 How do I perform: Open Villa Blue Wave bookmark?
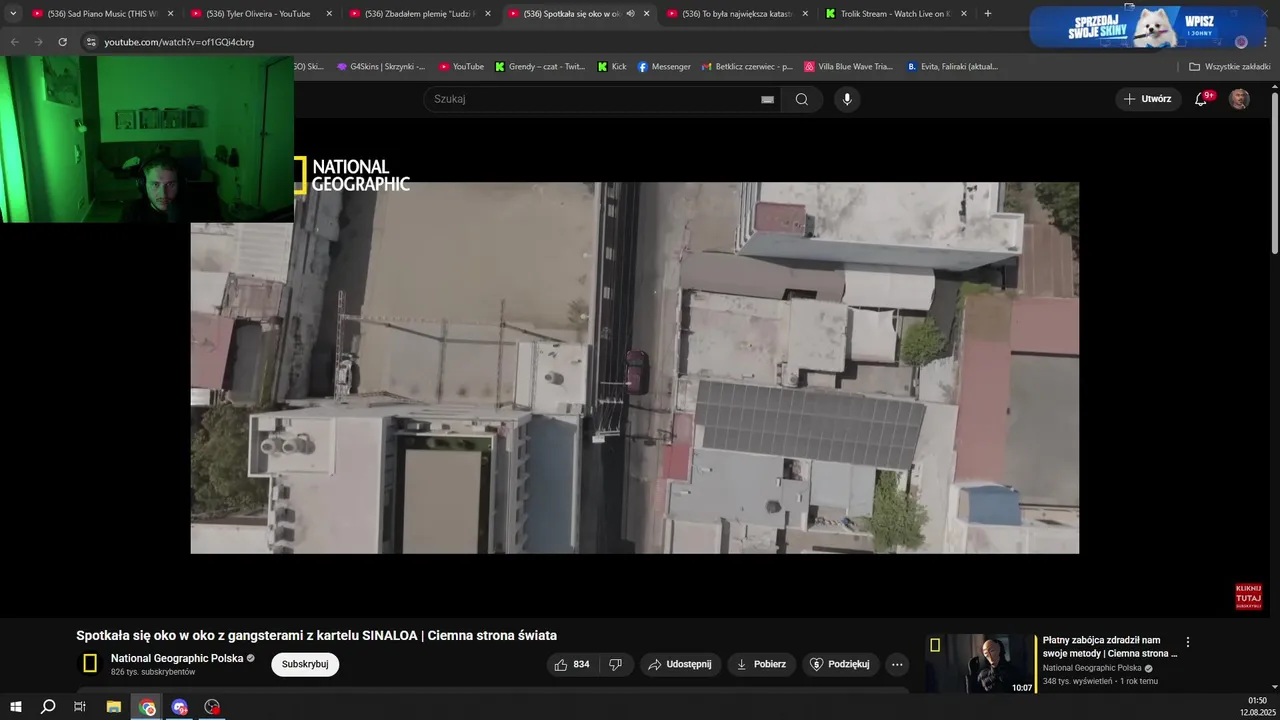pyautogui.click(x=849, y=67)
